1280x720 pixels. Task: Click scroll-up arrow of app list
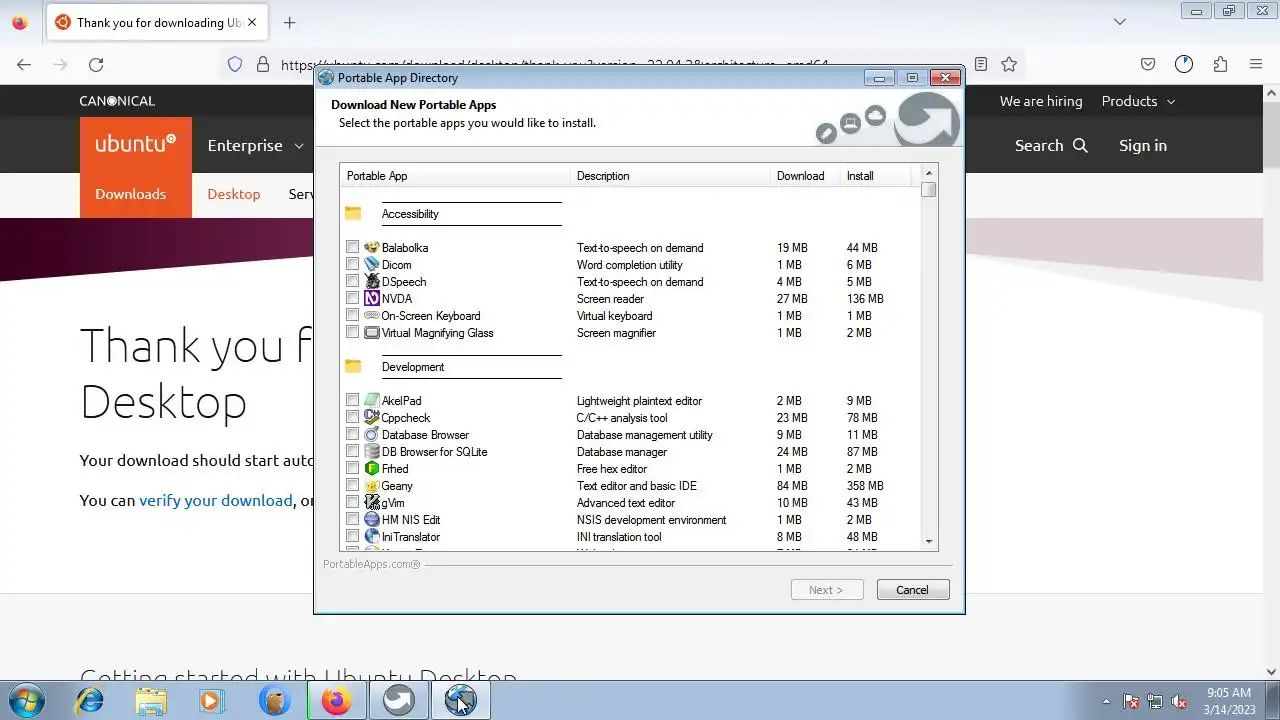click(x=929, y=173)
